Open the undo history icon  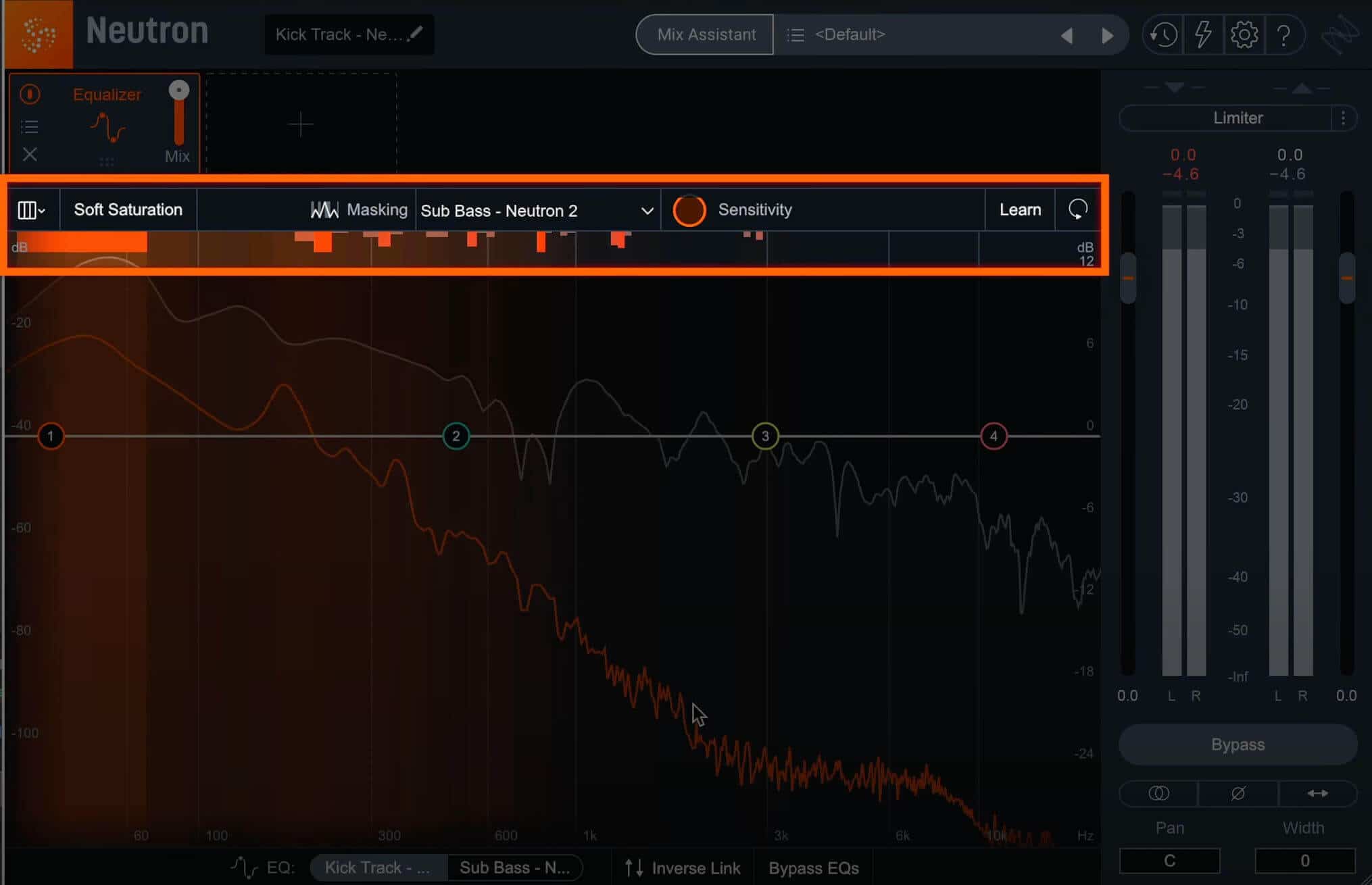[1162, 34]
